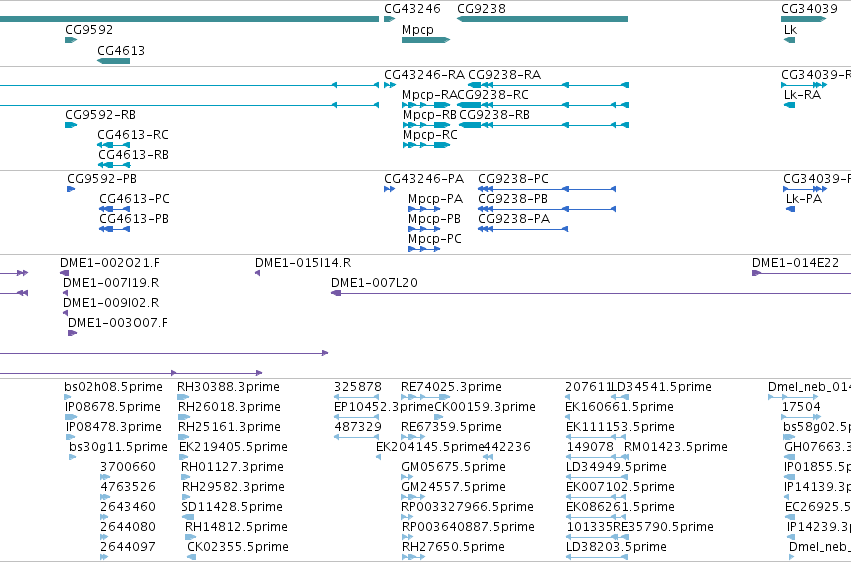
Task: Select the Mpcp gene label
Action: (417, 30)
